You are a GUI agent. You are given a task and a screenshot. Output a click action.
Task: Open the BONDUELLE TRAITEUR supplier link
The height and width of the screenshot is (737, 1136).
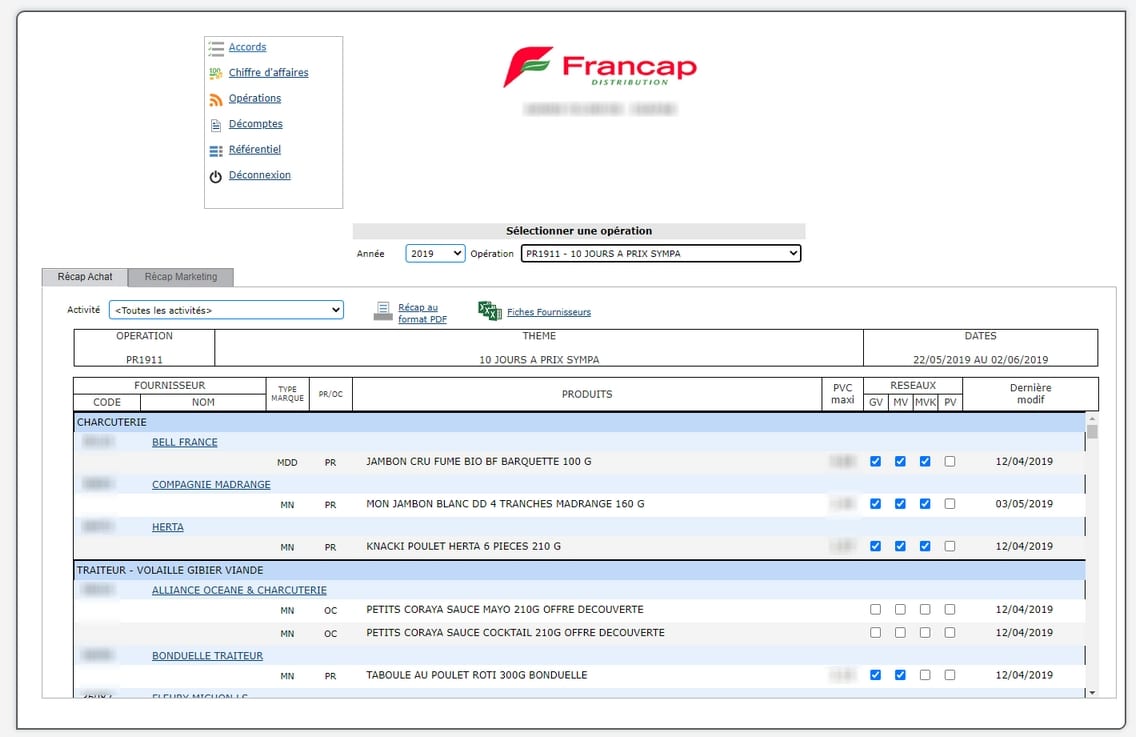(x=206, y=655)
